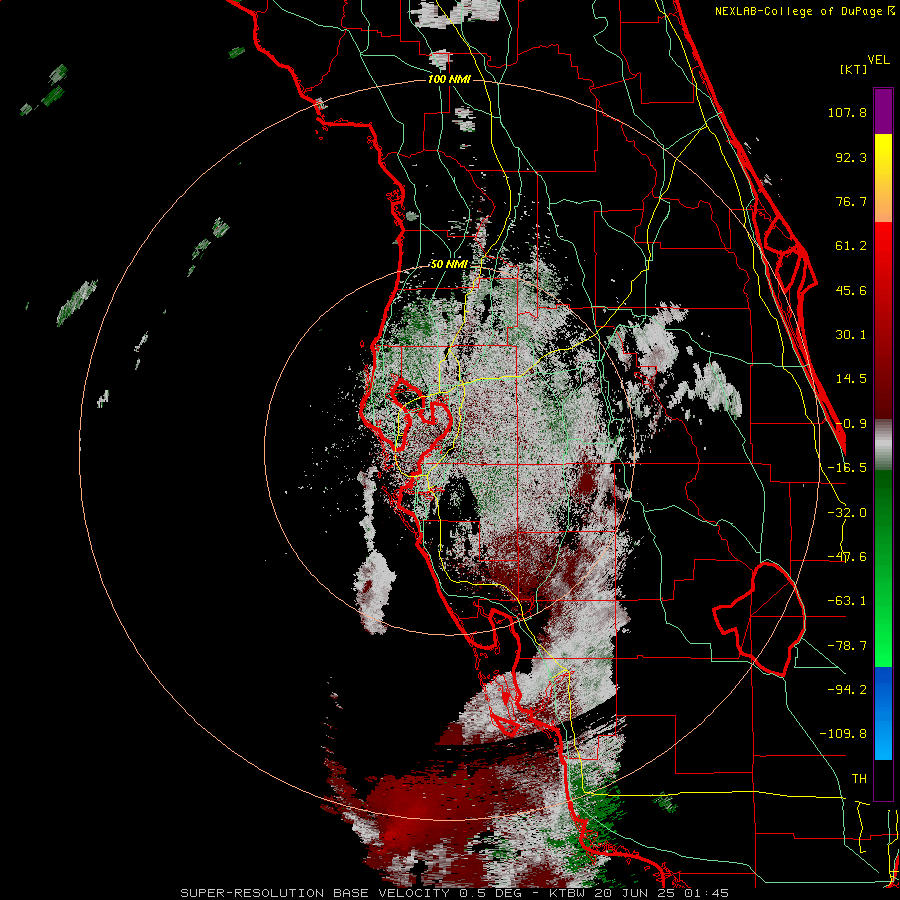Click the 92.3 velocity scale value
The image size is (900, 900).
click(851, 157)
